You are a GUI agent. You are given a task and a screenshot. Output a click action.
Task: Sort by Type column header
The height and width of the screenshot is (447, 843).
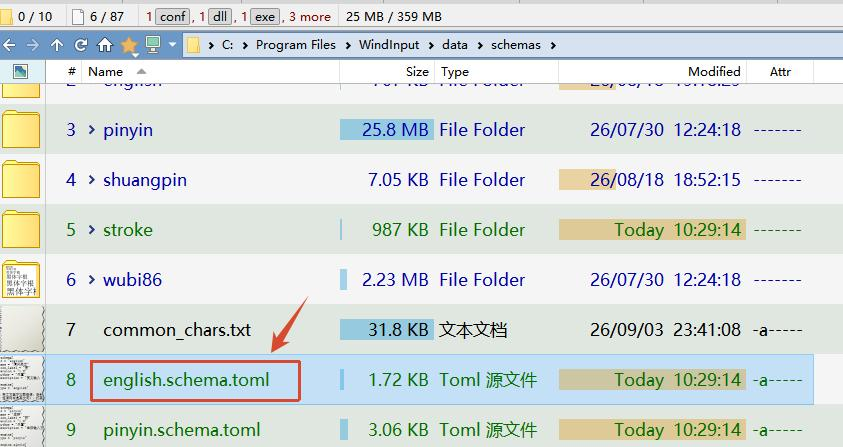[x=497, y=72]
